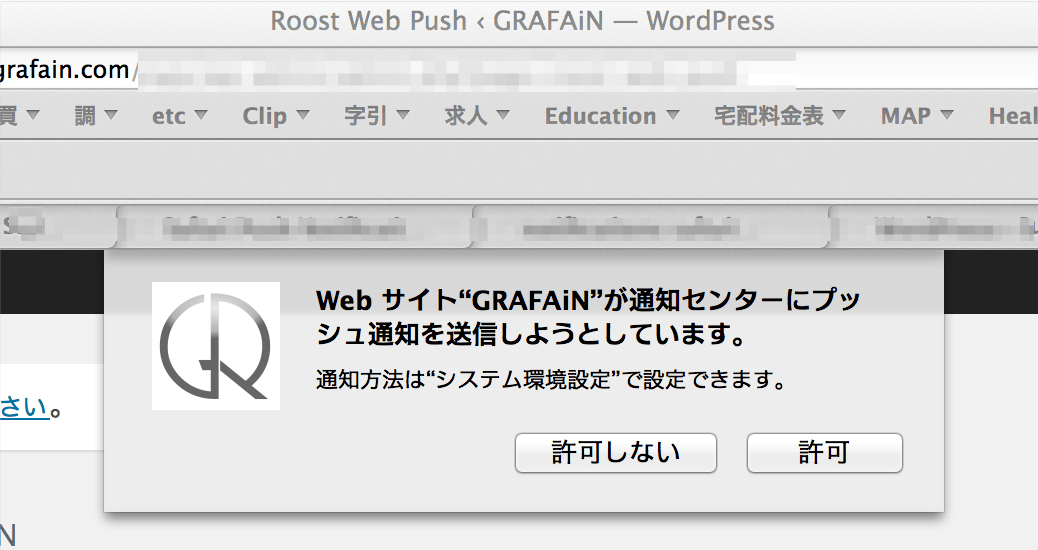Open the 求人 bookmarks folder dropdown
The height and width of the screenshot is (550, 1038).
477,116
